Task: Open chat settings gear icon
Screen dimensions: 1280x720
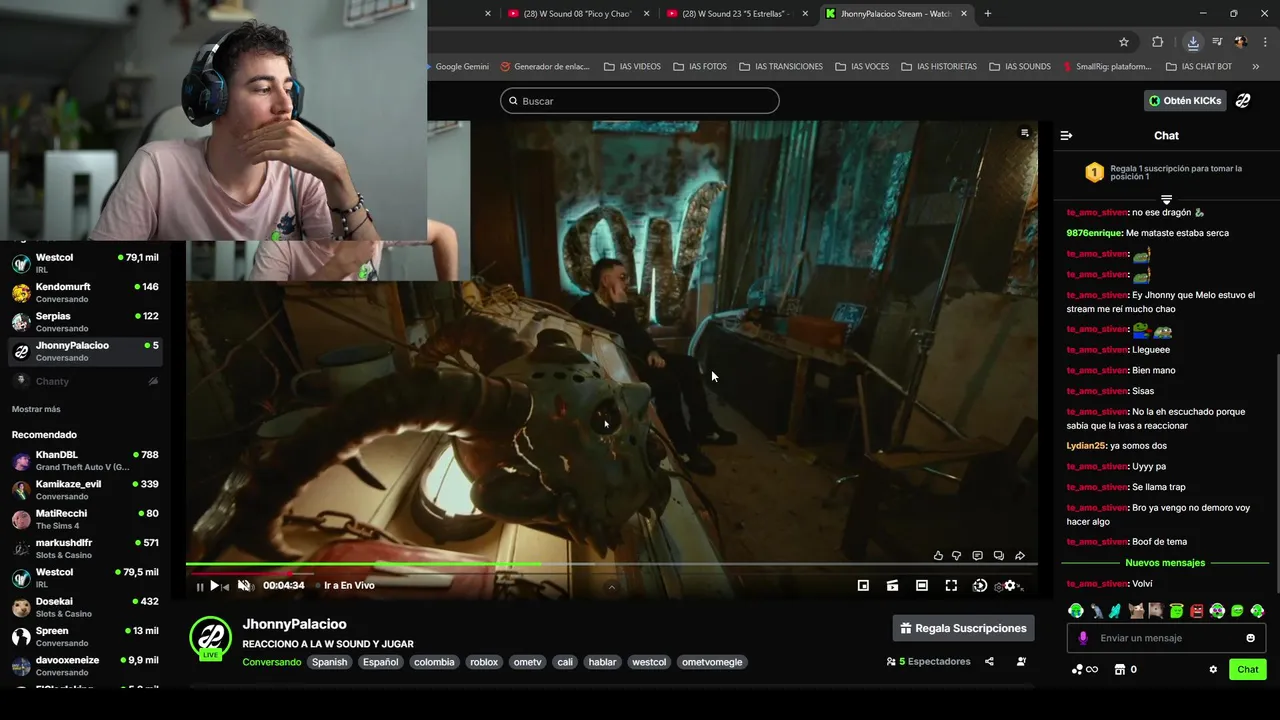Action: coord(1213,670)
